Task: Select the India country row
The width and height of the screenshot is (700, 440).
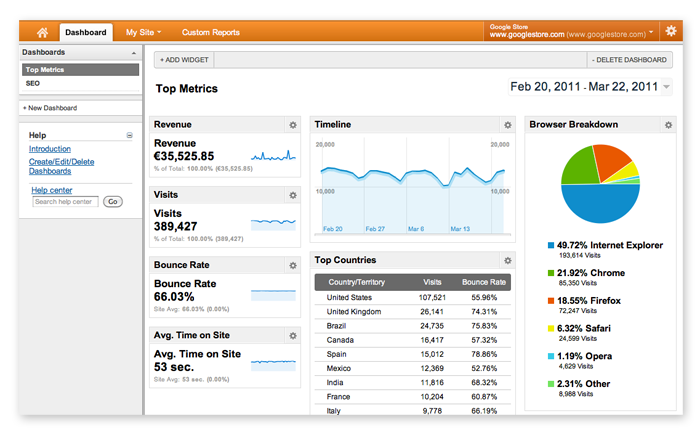Action: pos(412,382)
